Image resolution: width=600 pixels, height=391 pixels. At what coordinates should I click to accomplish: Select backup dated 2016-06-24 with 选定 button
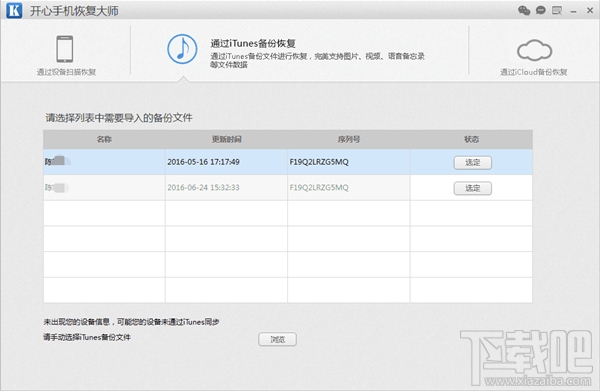[x=473, y=188]
